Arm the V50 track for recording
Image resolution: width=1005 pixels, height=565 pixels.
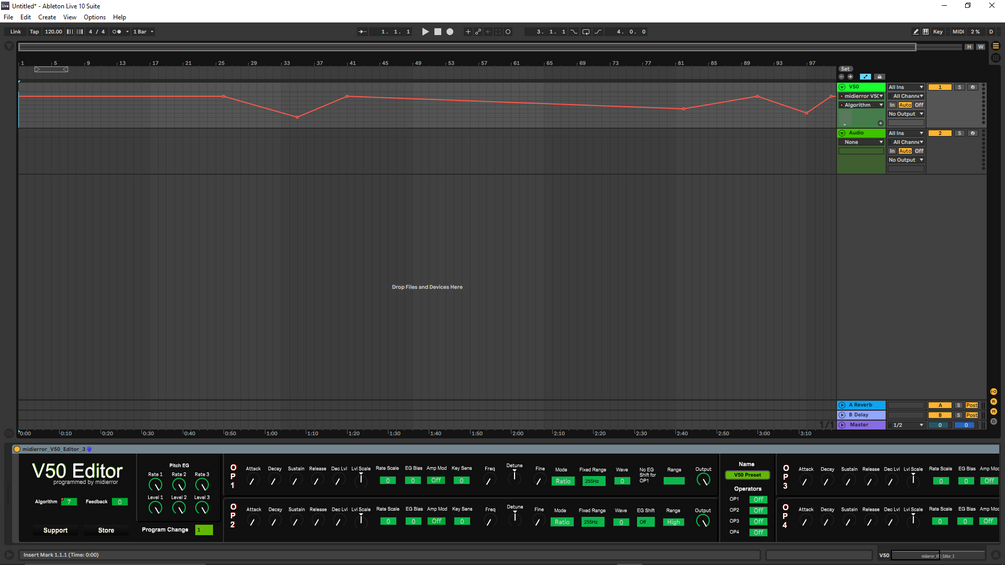(973, 87)
